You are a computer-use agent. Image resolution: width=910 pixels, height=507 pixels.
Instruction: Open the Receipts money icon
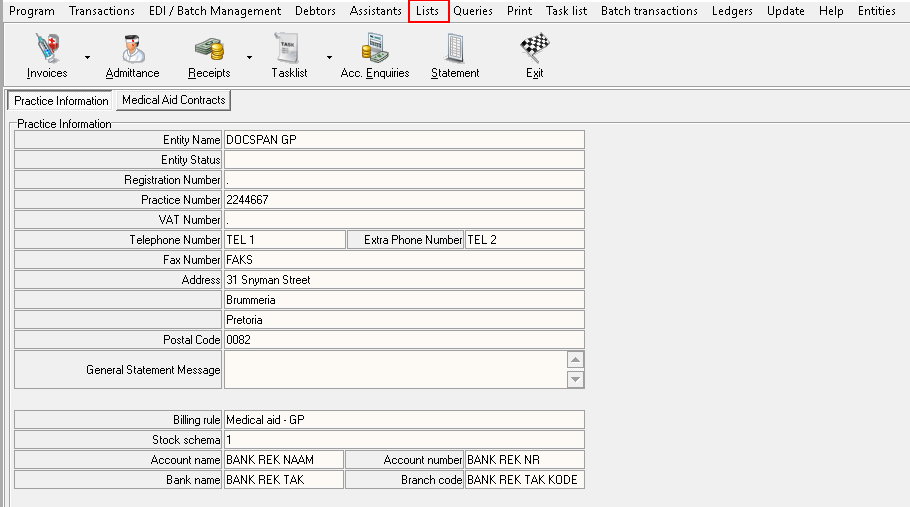(209, 49)
